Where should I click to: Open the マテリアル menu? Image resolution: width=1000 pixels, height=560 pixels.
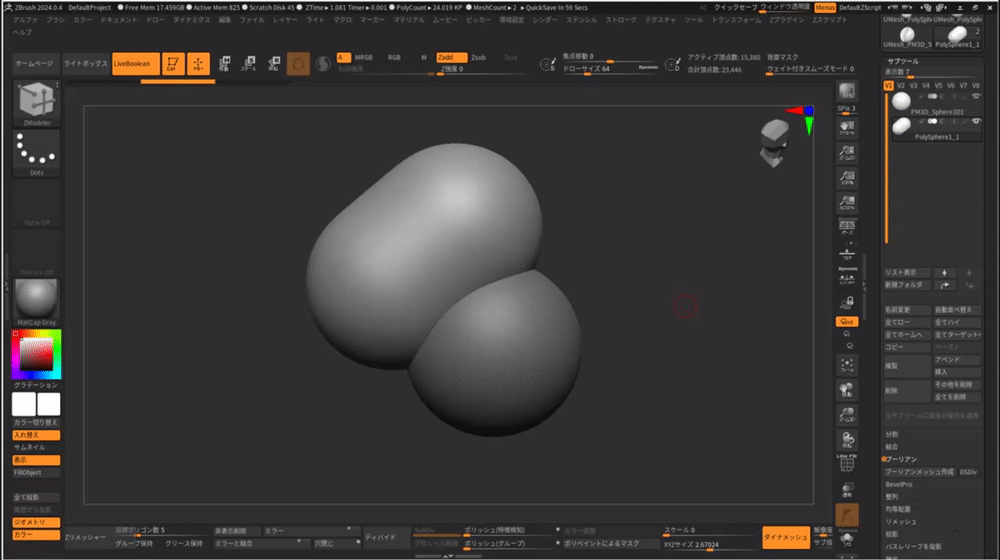click(408, 20)
